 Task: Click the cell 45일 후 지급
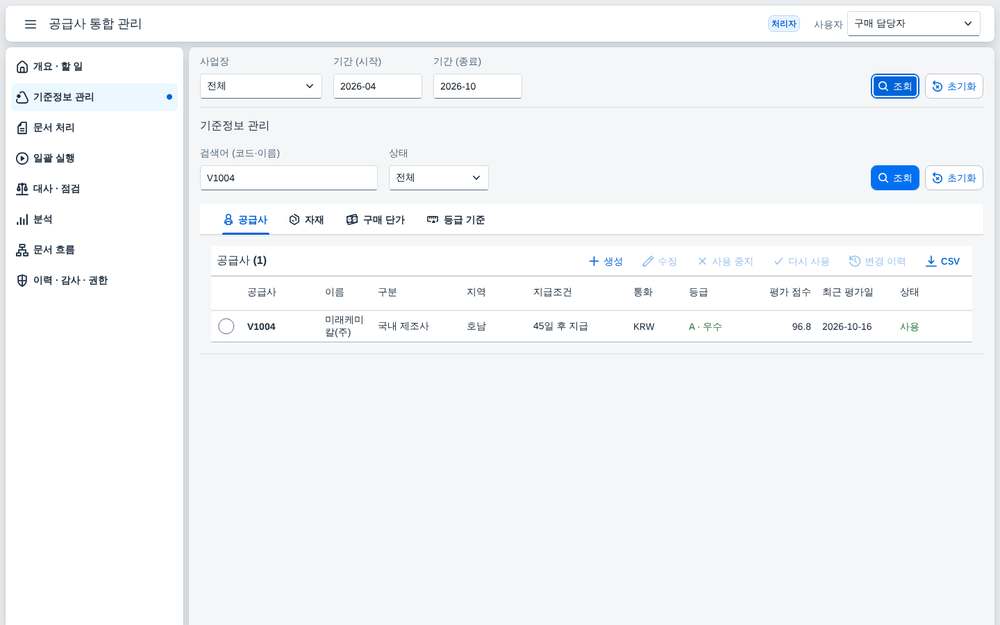point(561,327)
